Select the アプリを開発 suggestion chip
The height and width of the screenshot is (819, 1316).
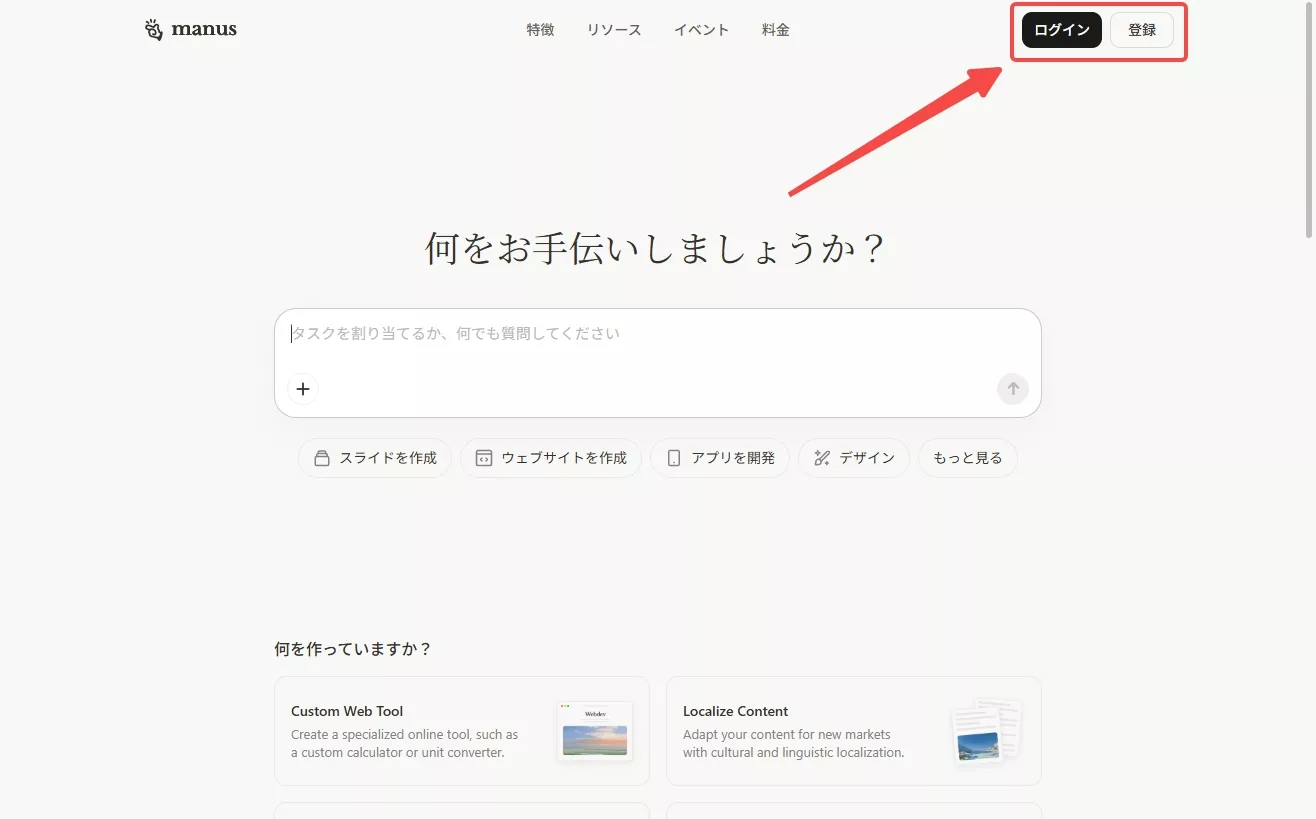coord(719,457)
